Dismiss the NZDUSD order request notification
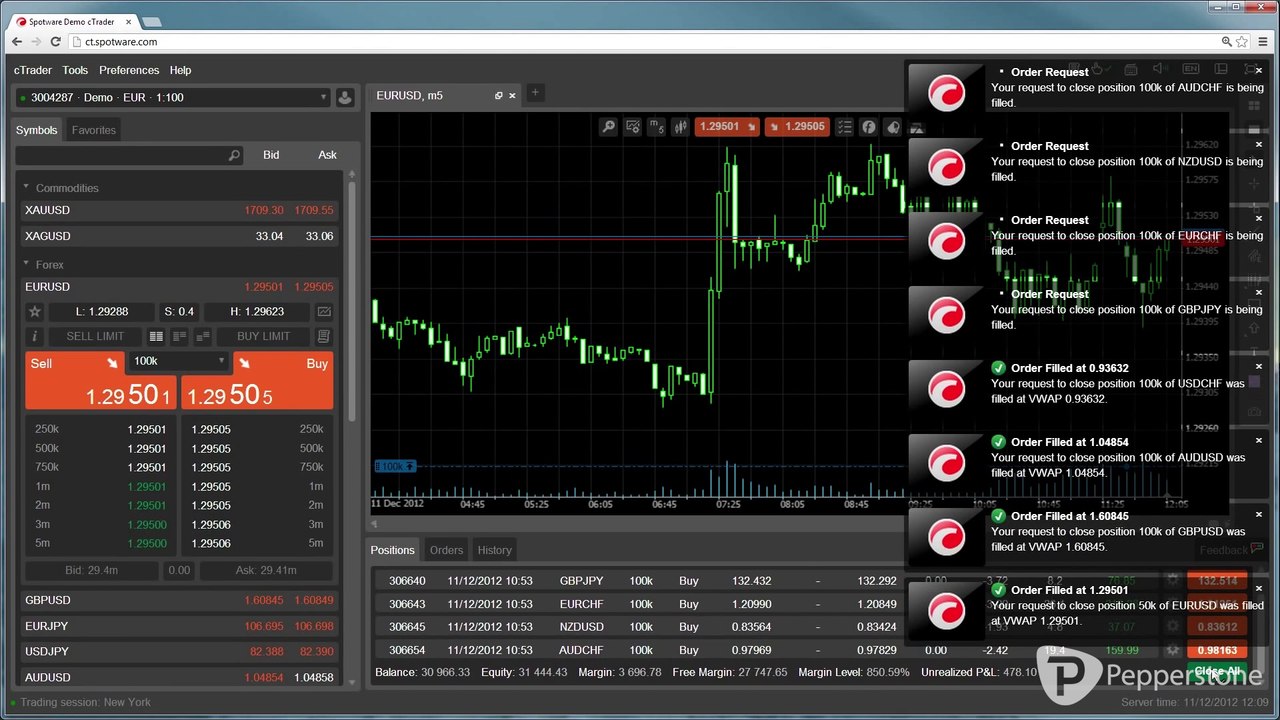Screen dimensions: 1280x720 (1259, 145)
